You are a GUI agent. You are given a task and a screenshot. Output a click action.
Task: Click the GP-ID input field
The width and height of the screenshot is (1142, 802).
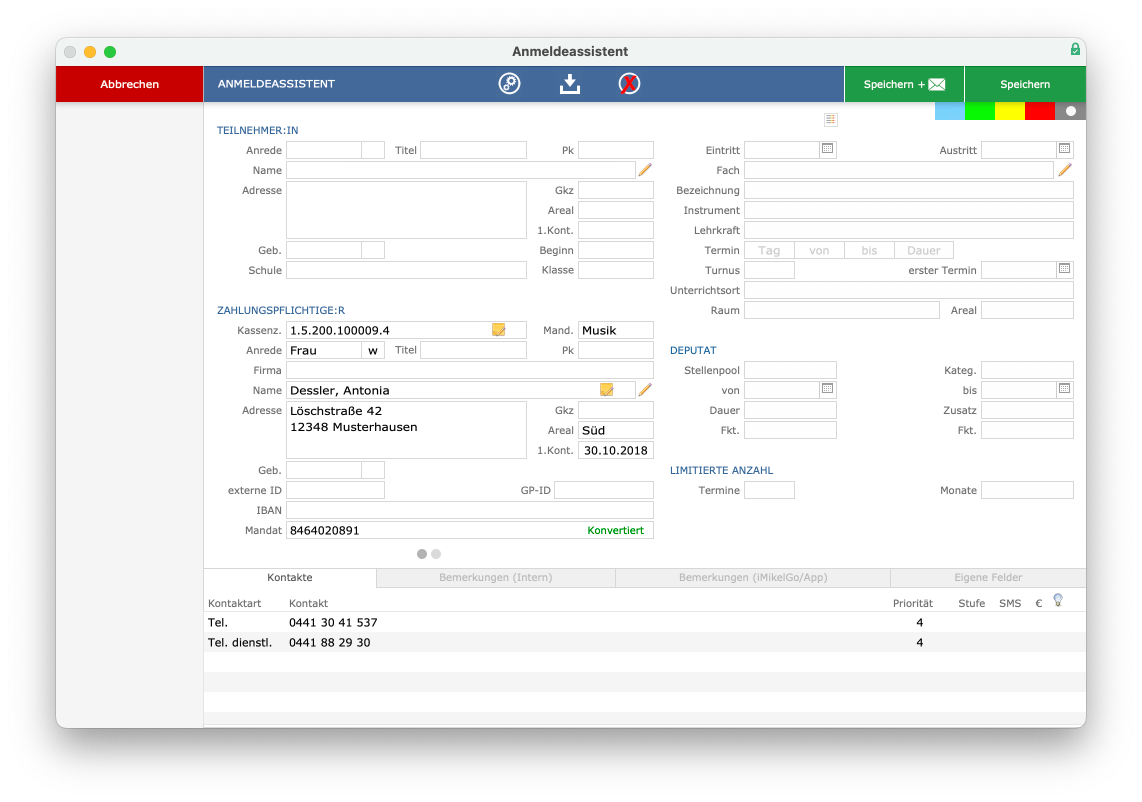click(604, 490)
